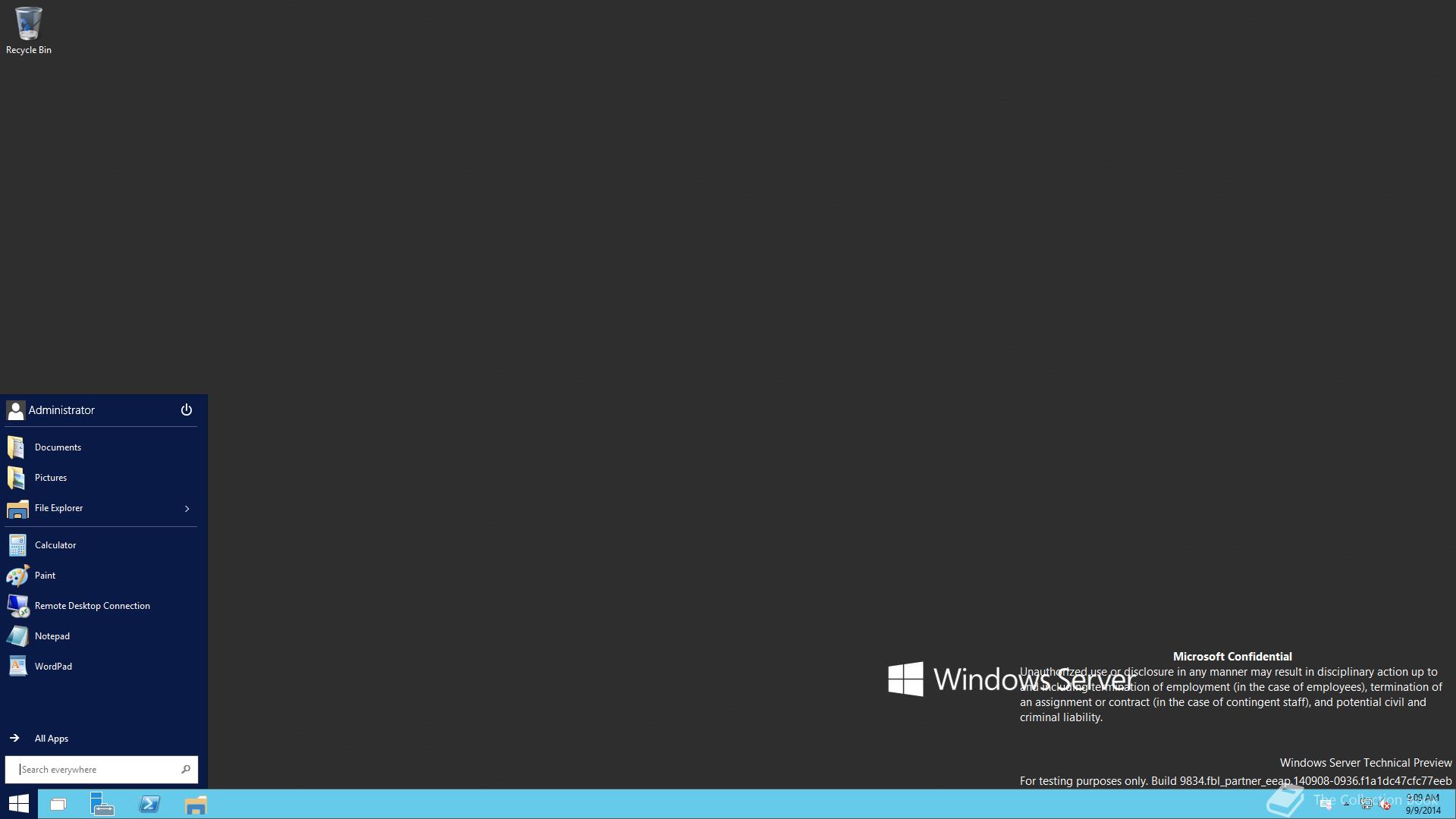Screen dimensions: 1456x819
Task: Open Documents from the Start menu
Action: point(101,447)
